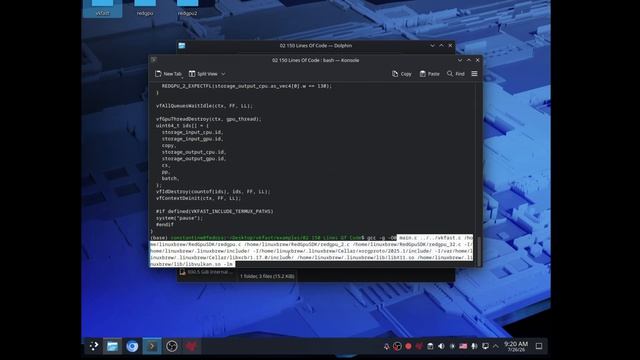Open Find search in Konsole

[456, 74]
